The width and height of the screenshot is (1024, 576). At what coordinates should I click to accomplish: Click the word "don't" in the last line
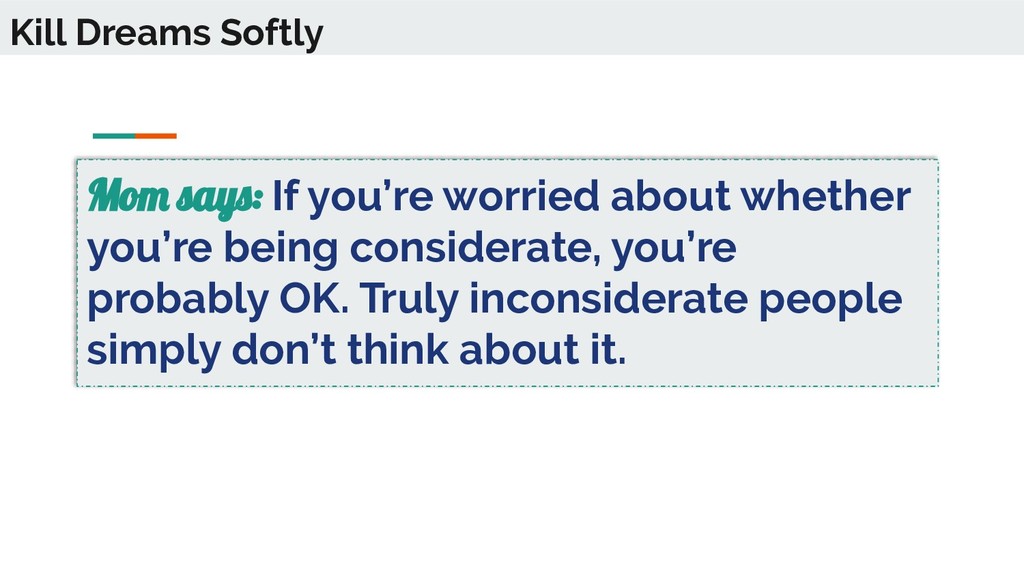coord(284,349)
